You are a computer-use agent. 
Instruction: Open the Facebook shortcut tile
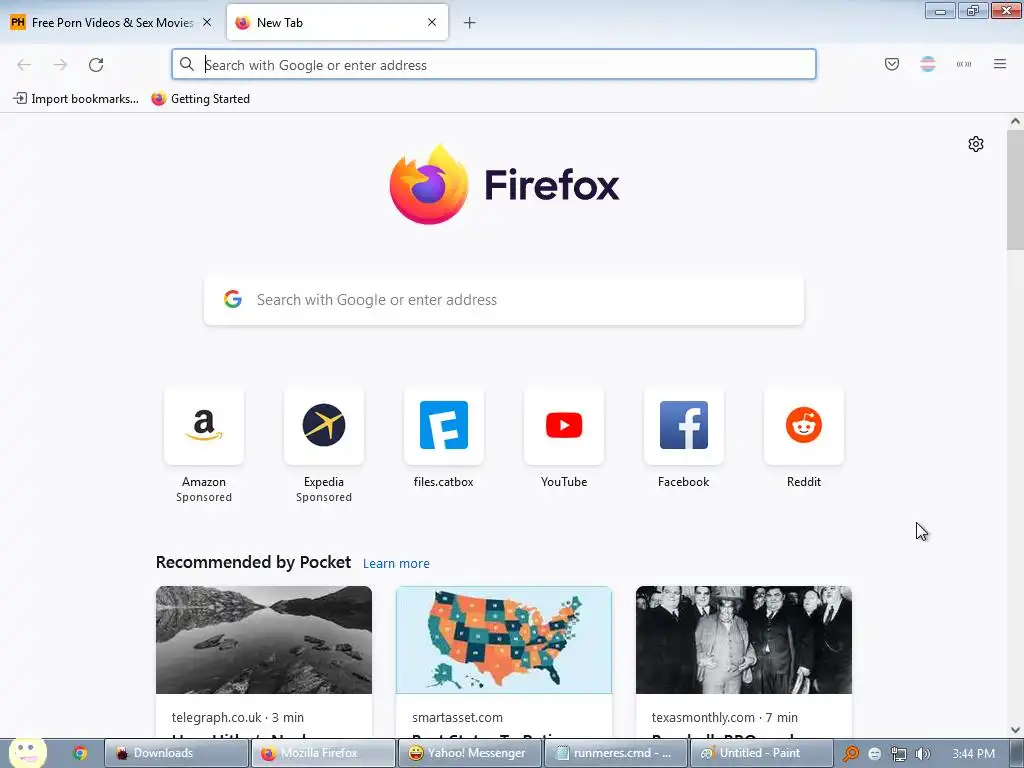pyautogui.click(x=684, y=426)
